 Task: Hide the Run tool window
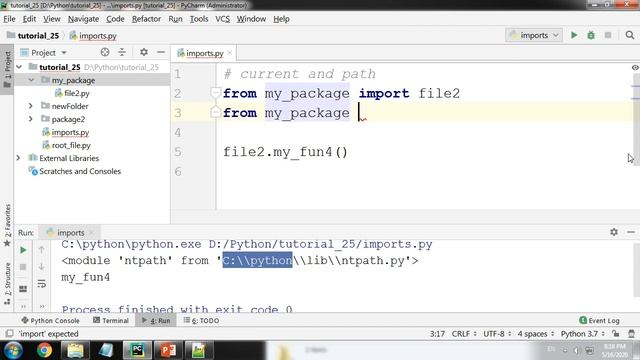point(631,232)
